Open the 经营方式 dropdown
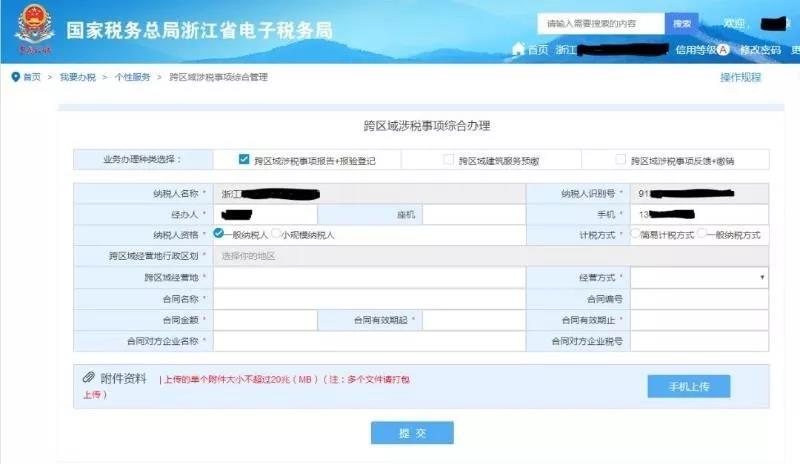 698,277
